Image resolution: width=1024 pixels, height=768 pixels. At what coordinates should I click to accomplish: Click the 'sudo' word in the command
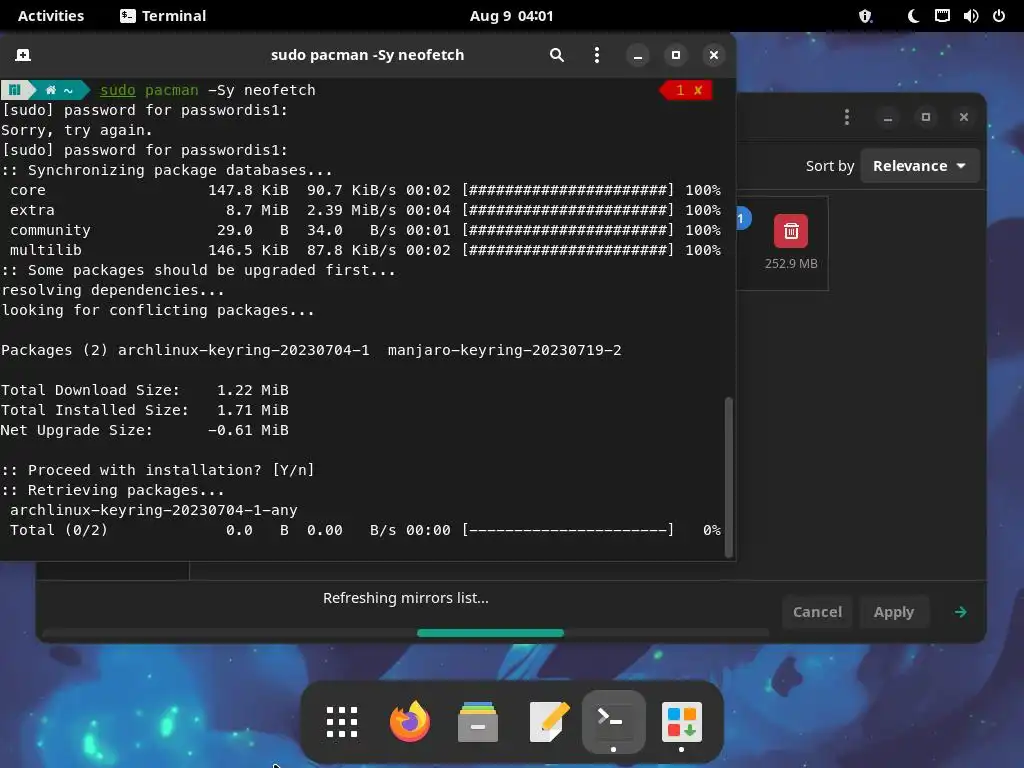point(118,90)
